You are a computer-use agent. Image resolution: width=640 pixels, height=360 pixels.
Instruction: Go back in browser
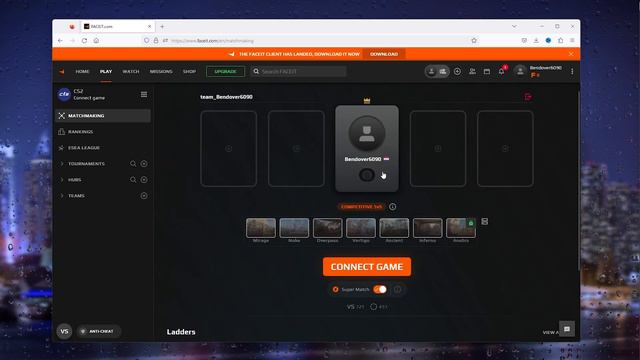pos(60,40)
